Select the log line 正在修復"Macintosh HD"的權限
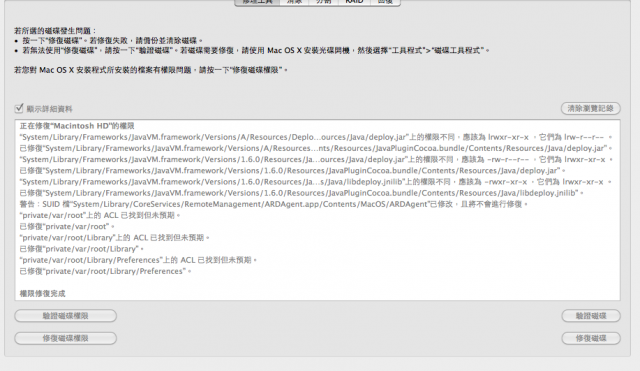This screenshot has width=640, height=371. [77, 126]
